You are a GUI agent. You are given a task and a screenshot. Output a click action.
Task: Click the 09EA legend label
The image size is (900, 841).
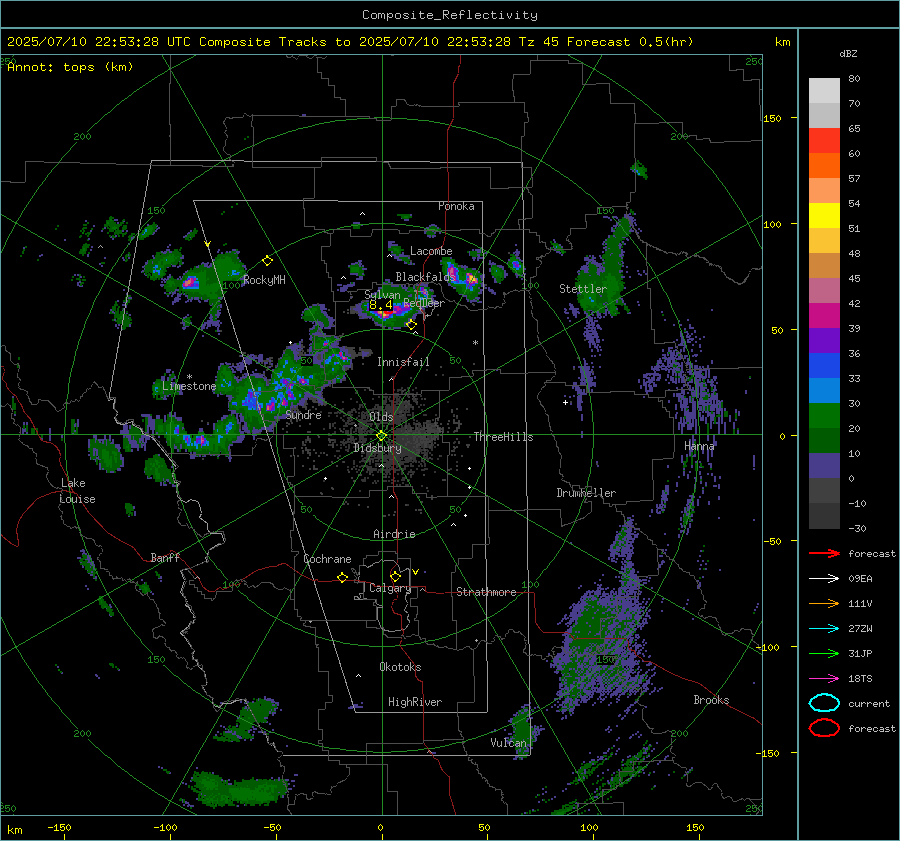tap(860, 579)
